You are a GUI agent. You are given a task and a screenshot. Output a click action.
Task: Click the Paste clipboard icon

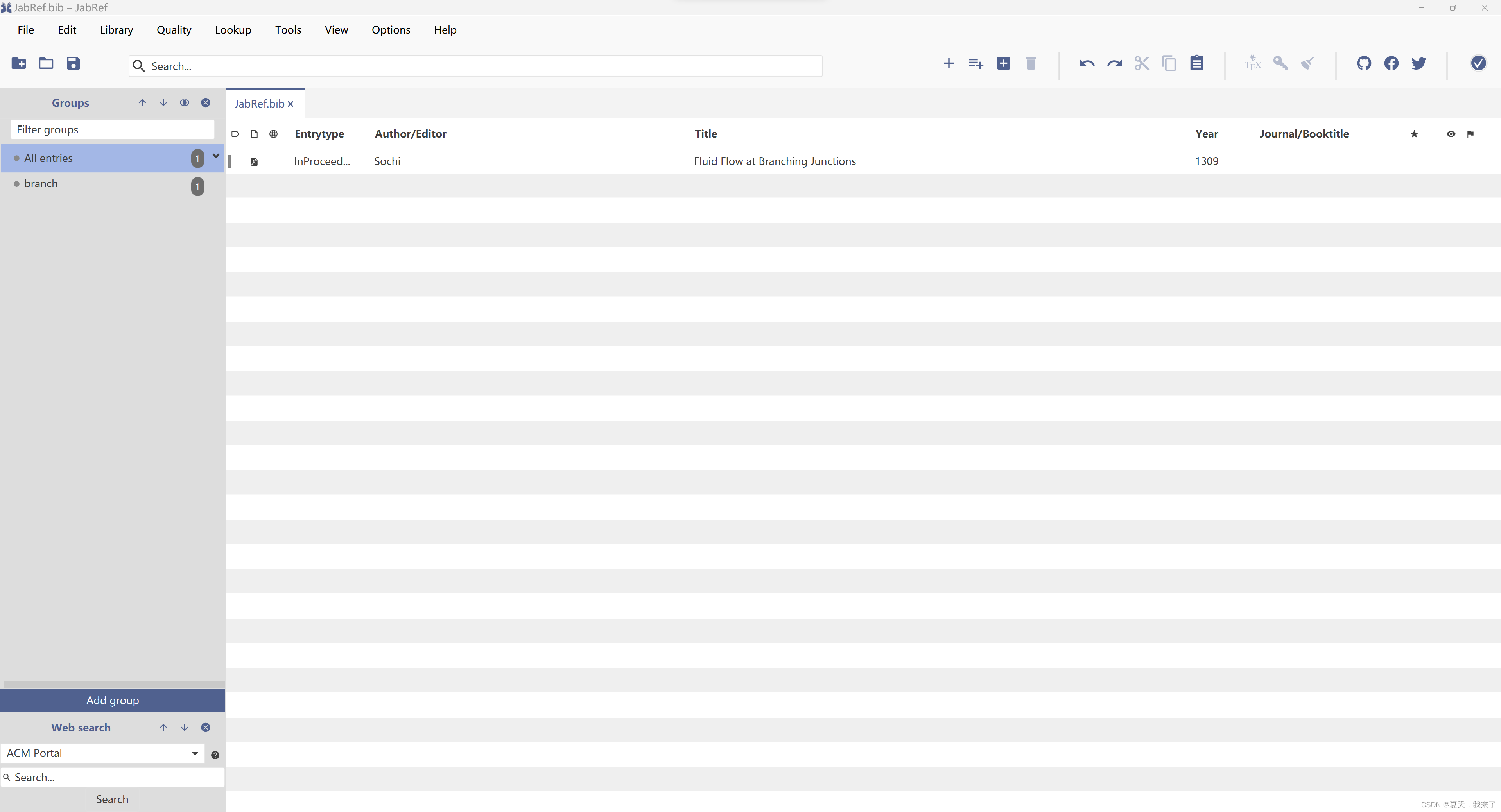[1196, 63]
